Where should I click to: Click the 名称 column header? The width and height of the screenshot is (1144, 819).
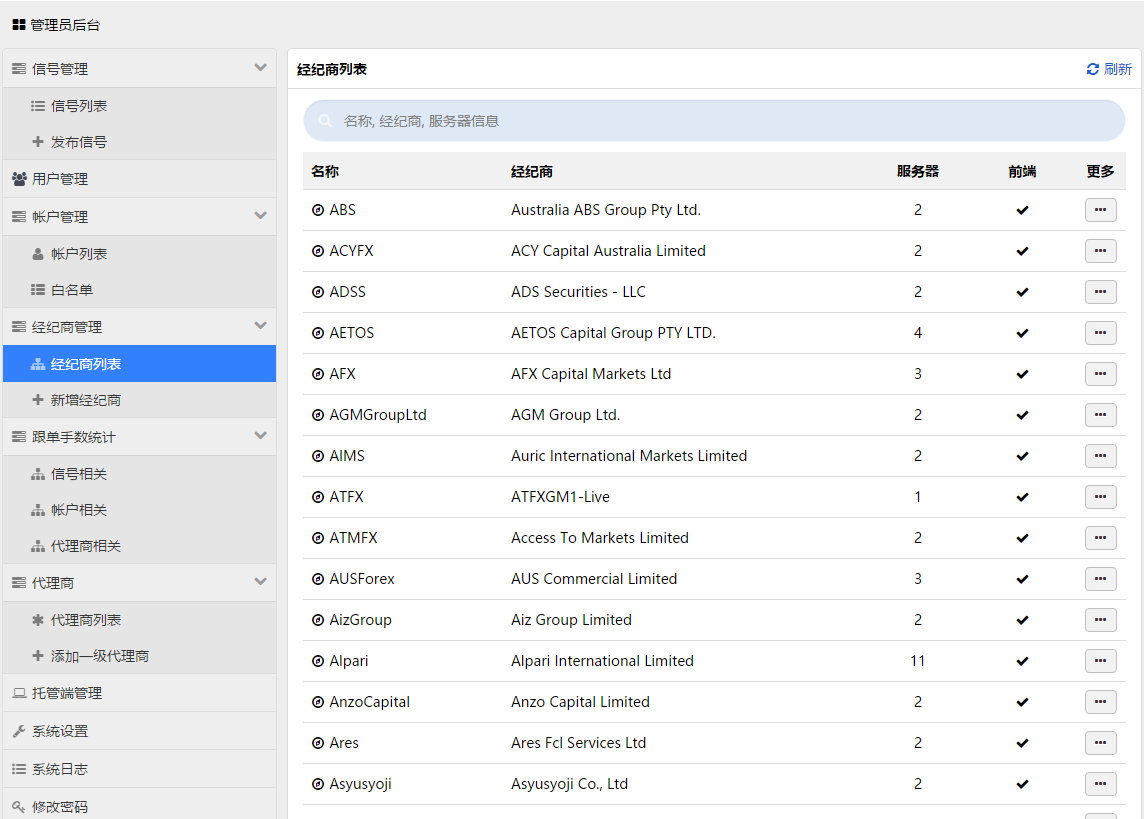(325, 171)
